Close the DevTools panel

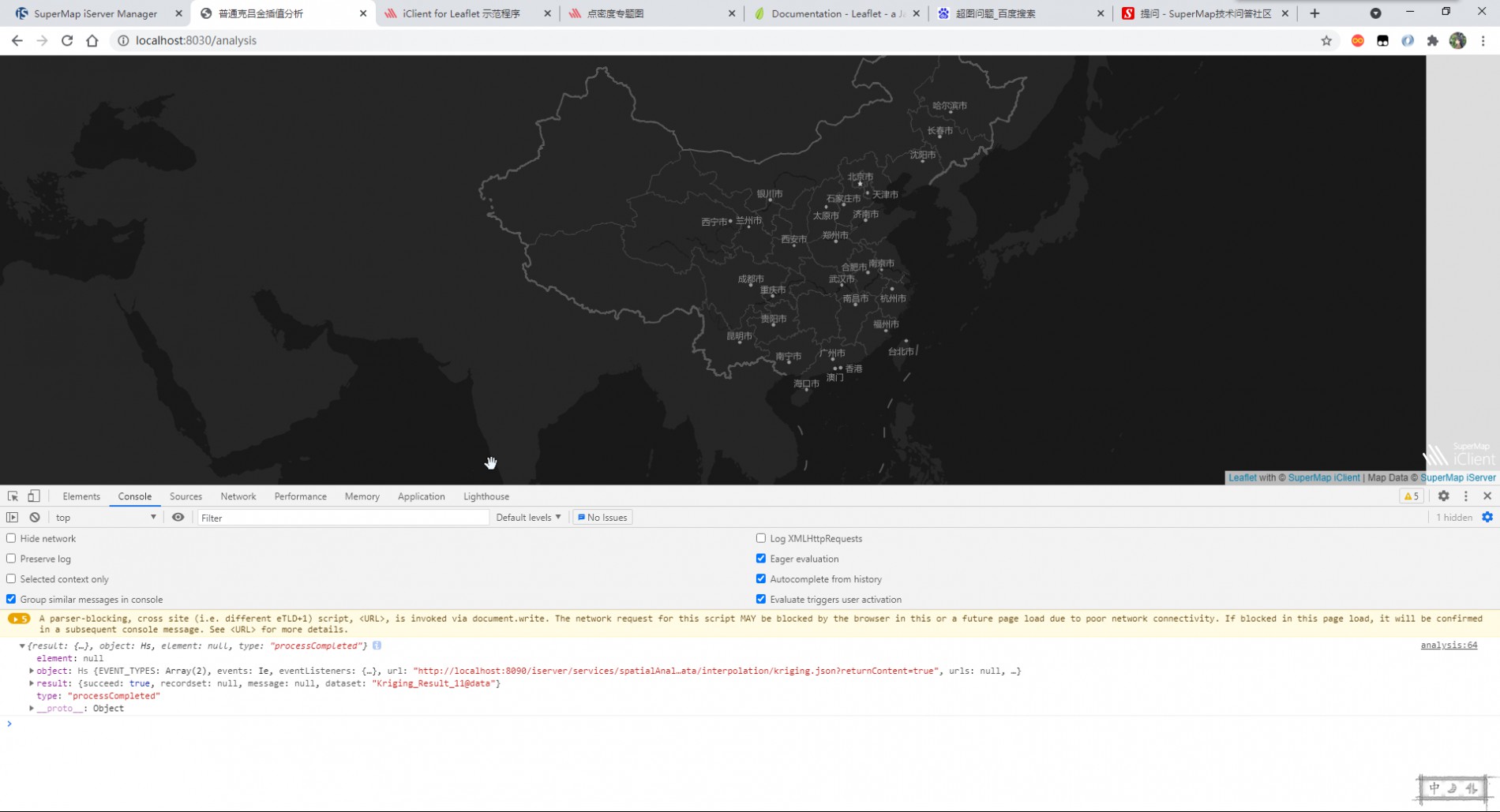1487,496
